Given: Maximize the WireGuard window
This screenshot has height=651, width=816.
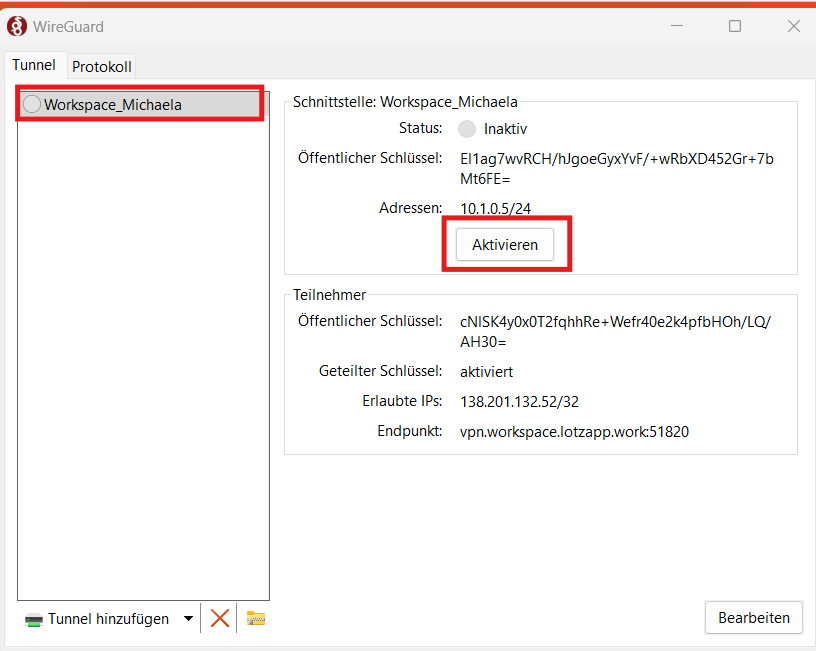Looking at the screenshot, I should click(x=735, y=26).
